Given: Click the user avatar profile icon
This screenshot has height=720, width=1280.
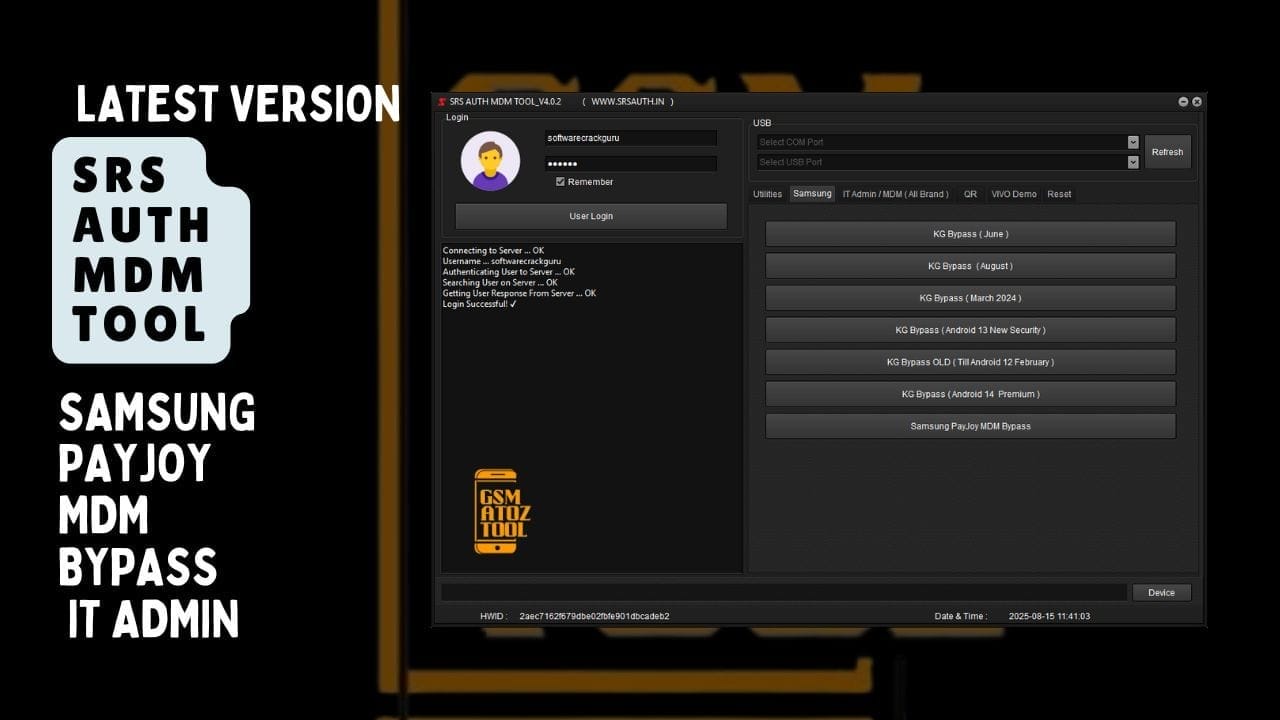Looking at the screenshot, I should point(490,160).
